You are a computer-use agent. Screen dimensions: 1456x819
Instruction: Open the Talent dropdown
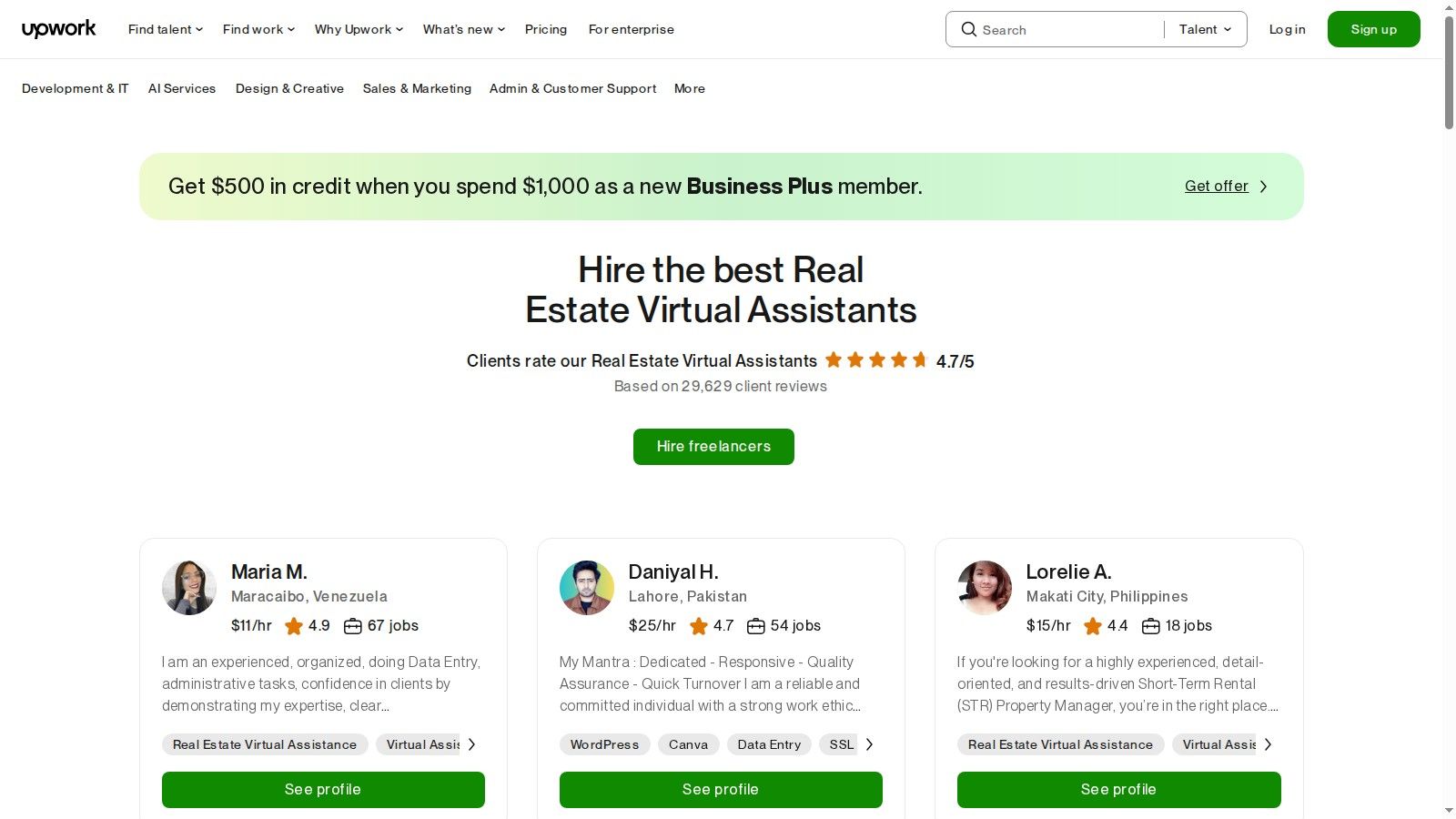1203,29
